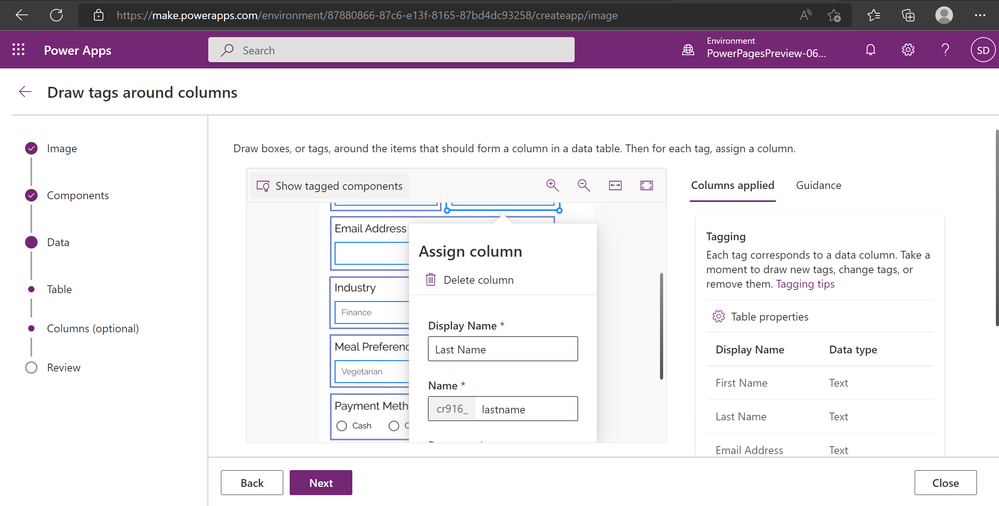Viewport: 999px width, 506px height.
Task: Click the Back button
Action: pos(252,483)
